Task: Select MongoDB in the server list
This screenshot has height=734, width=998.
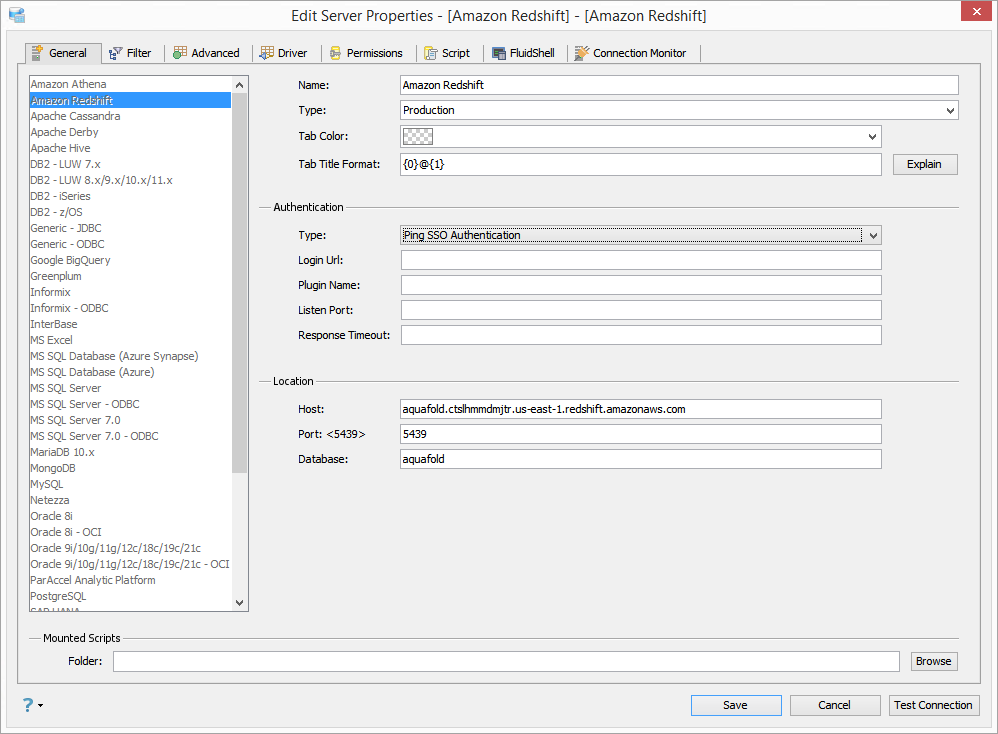Action: 53,469
